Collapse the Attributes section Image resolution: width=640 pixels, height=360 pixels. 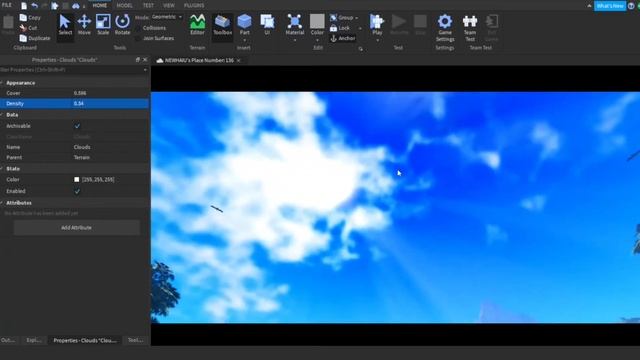(x=2, y=203)
